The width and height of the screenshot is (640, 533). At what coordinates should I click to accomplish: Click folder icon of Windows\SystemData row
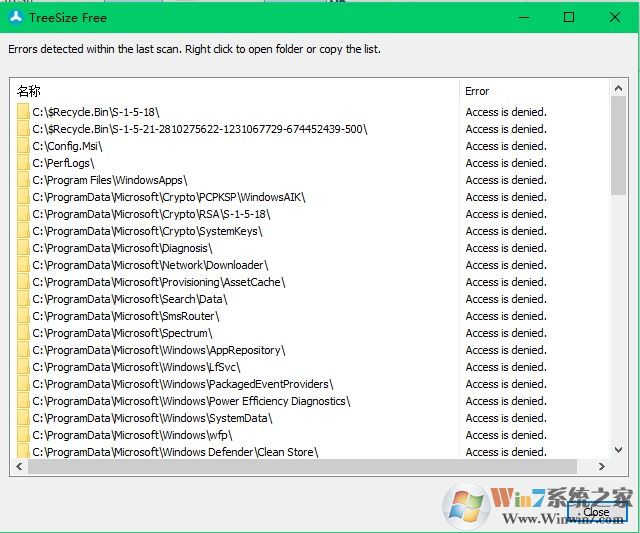pyautogui.click(x=23, y=418)
